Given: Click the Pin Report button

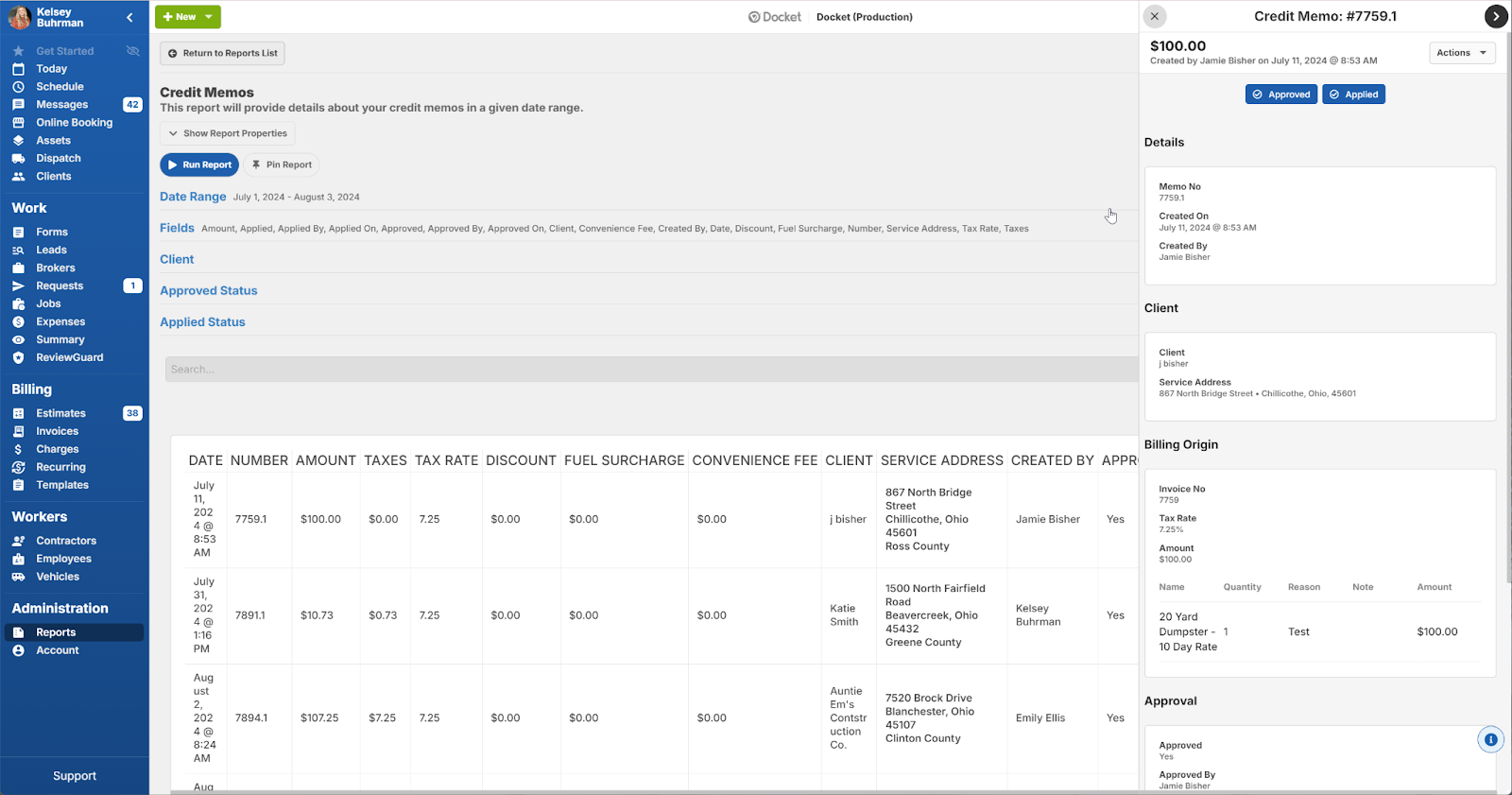Looking at the screenshot, I should 282,164.
